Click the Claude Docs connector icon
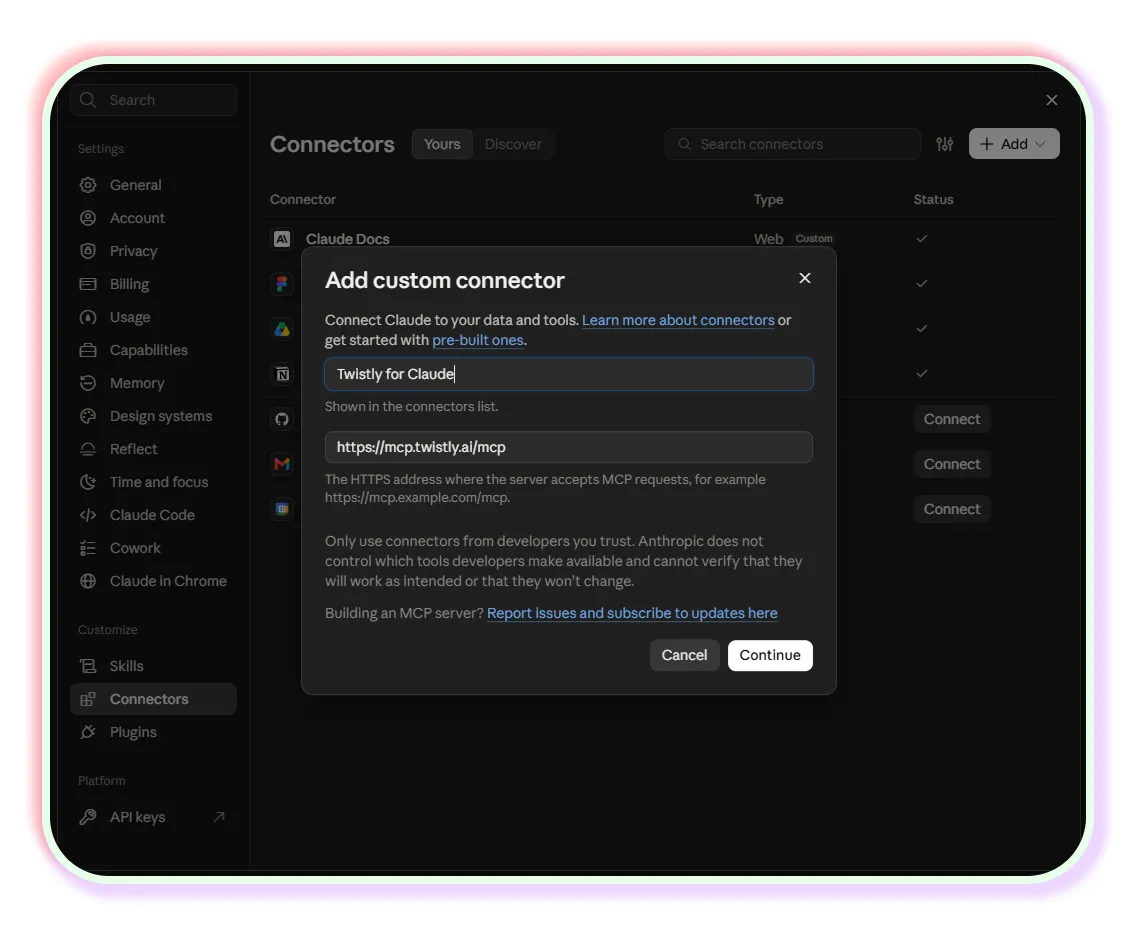This screenshot has width=1136, height=940. [282, 238]
